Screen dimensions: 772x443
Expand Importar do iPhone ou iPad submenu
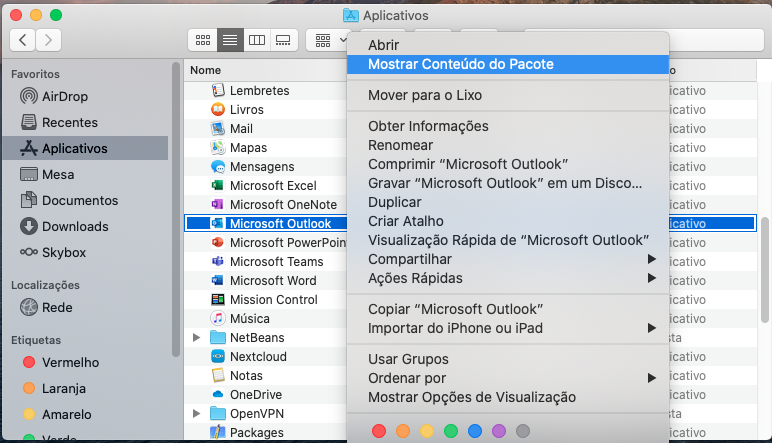tap(508, 328)
